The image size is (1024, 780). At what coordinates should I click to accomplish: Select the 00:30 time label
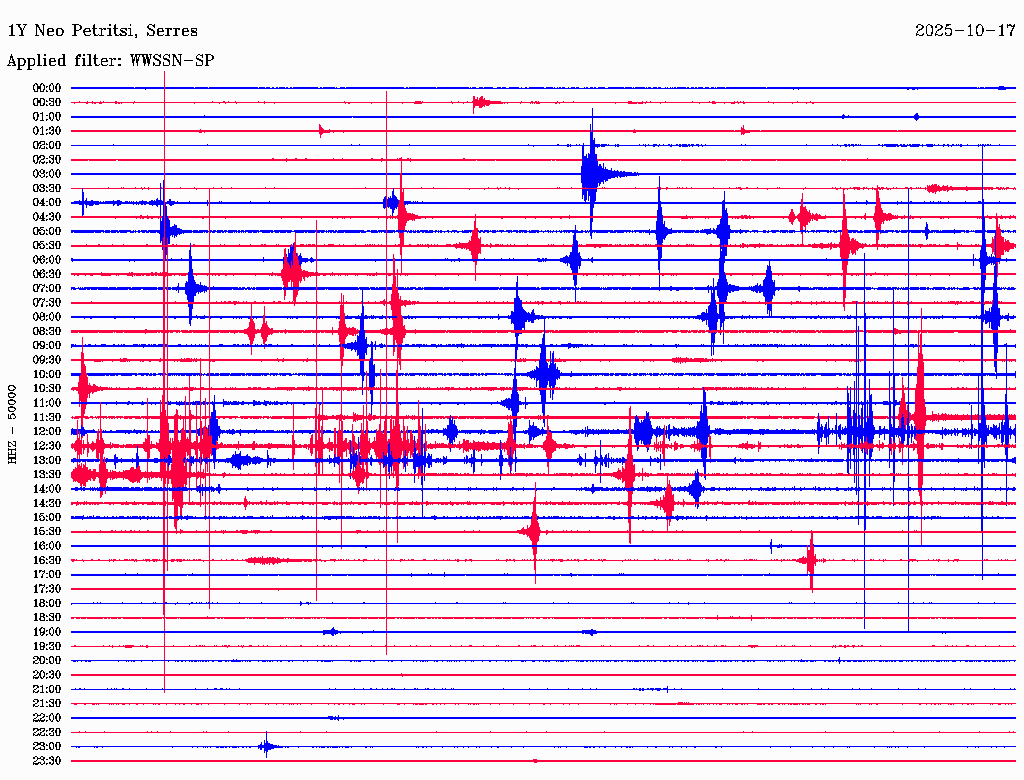47,103
